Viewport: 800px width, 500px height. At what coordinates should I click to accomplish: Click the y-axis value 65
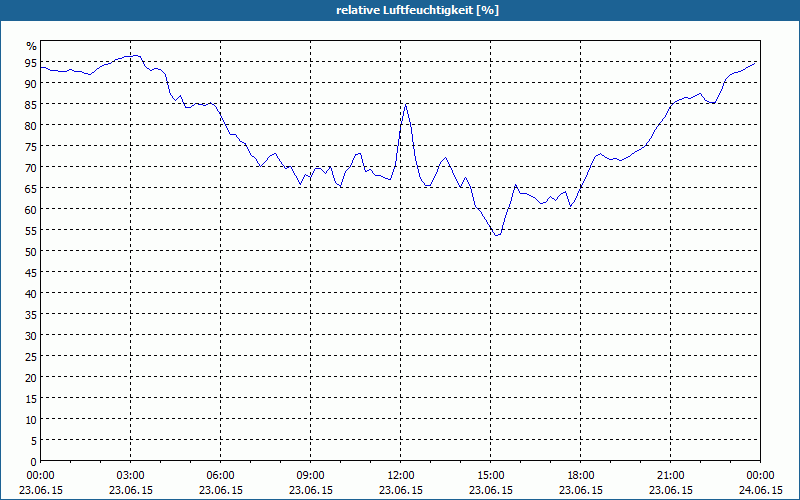[31, 188]
